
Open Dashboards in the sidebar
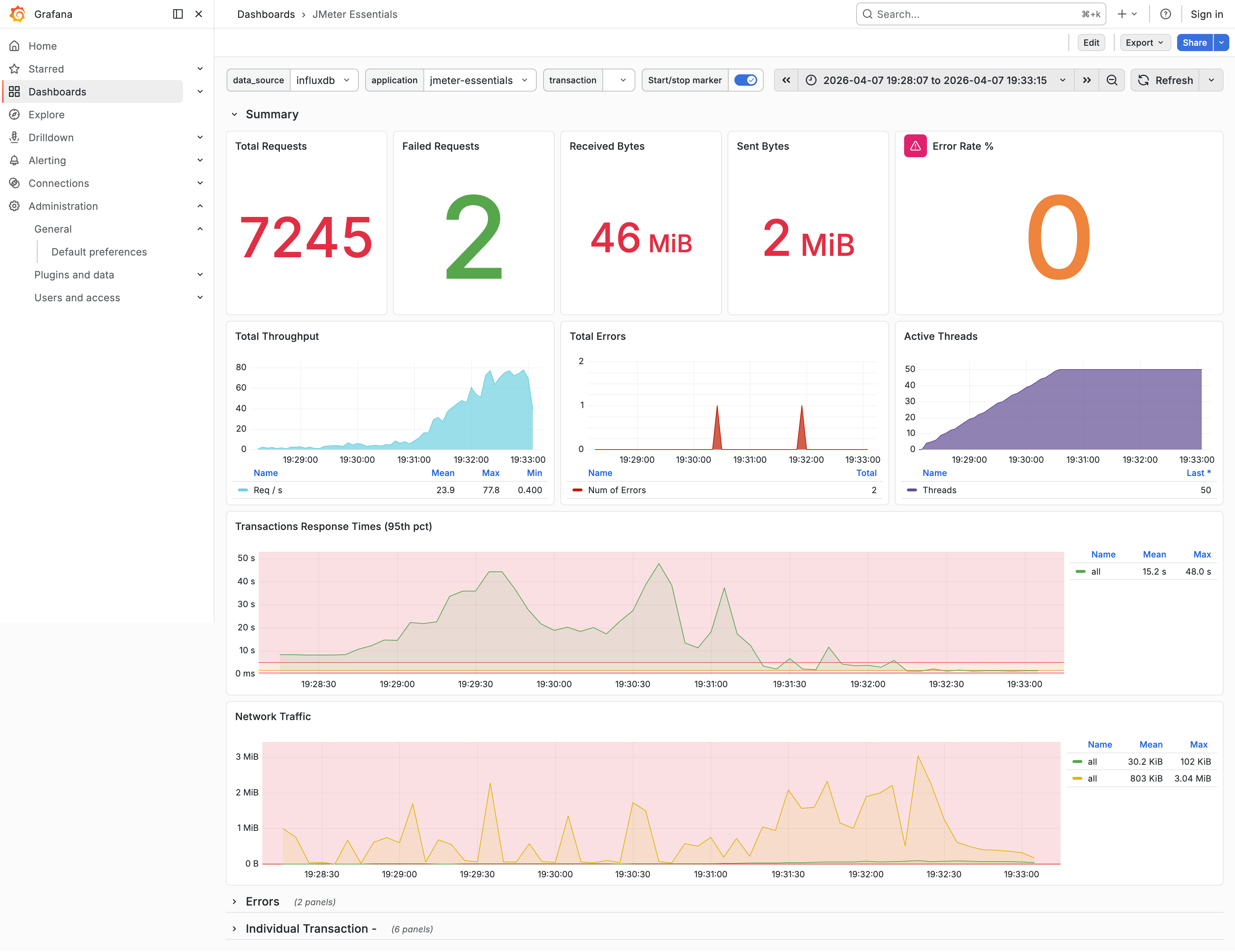pos(57,91)
